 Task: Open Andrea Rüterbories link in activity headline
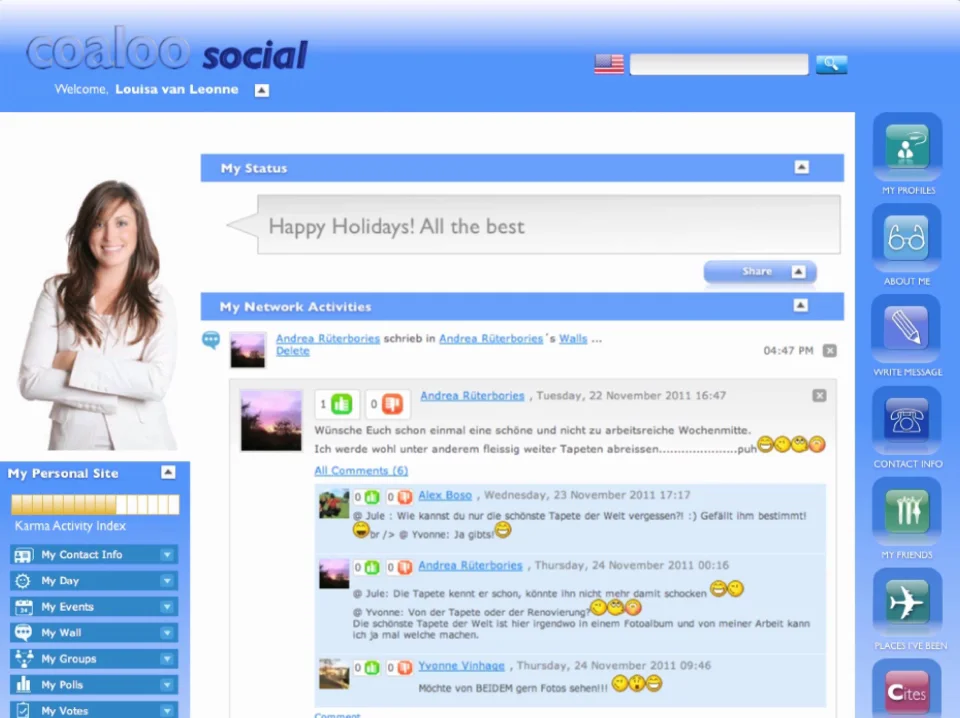328,338
